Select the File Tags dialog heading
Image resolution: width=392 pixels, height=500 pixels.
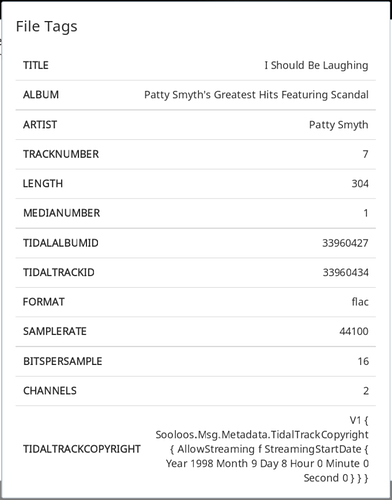point(47,27)
